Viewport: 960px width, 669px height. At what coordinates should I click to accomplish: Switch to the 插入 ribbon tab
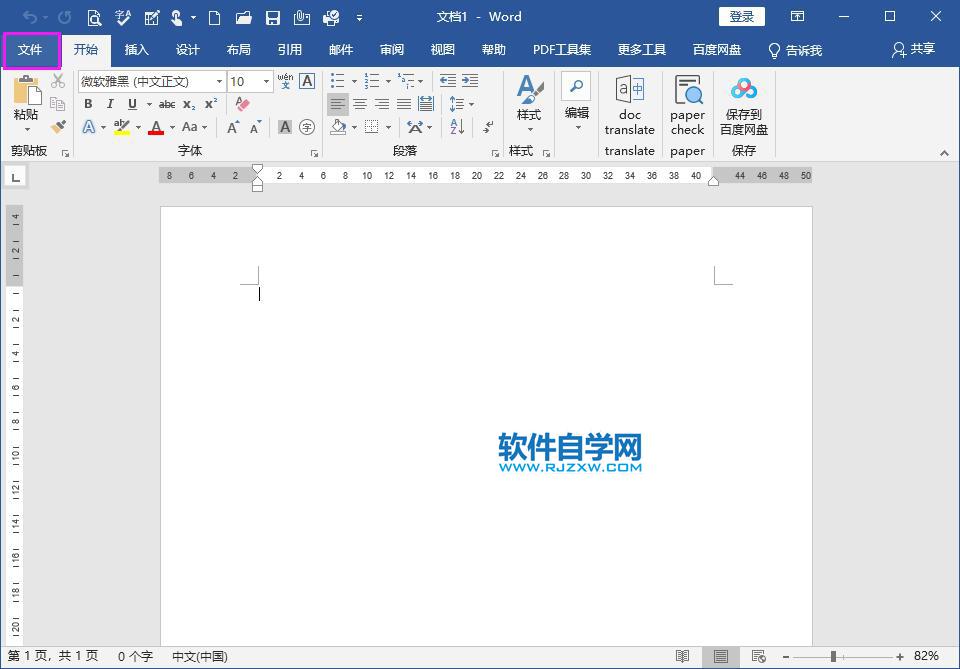pyautogui.click(x=136, y=49)
